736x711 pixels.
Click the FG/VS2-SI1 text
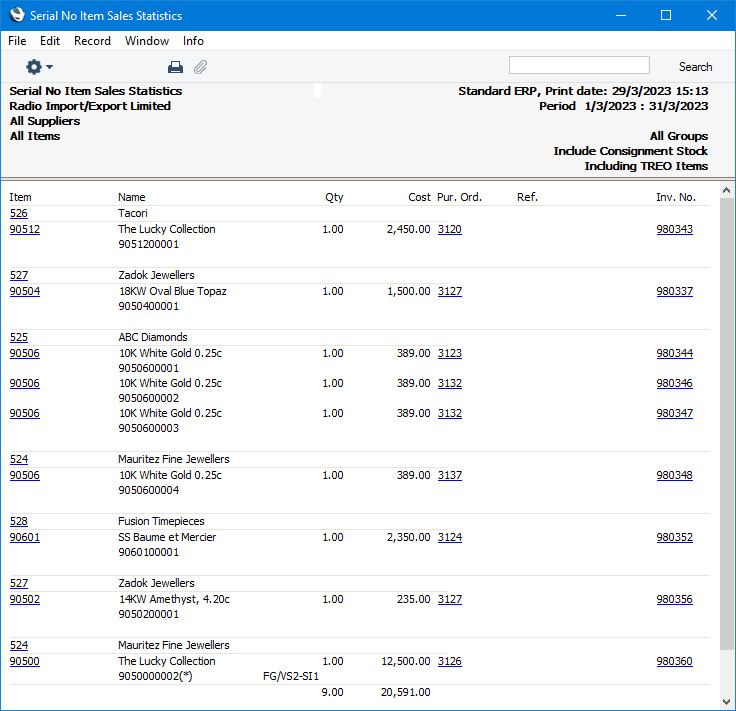tap(291, 676)
